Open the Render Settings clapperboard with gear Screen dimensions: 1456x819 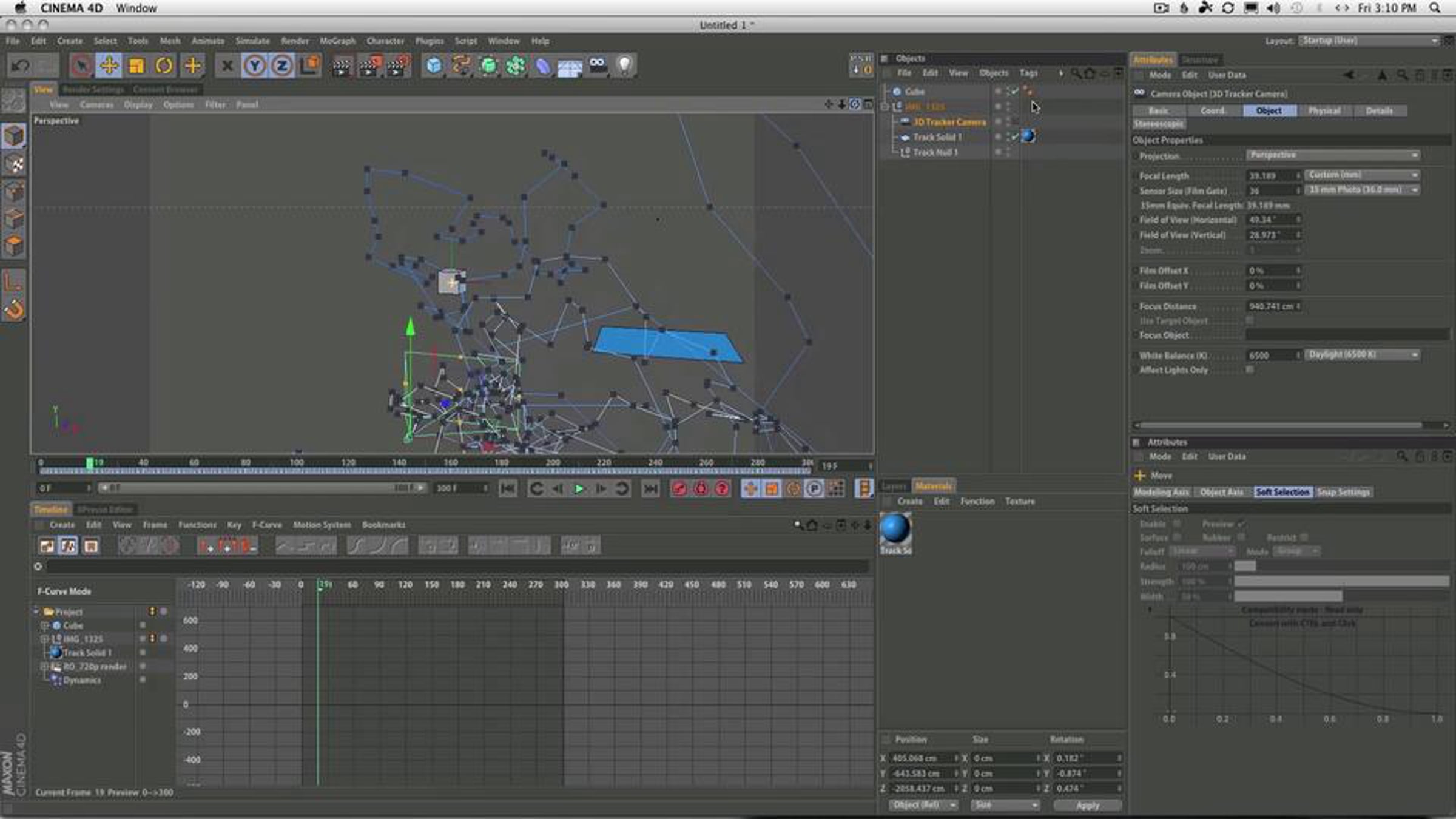click(x=398, y=66)
